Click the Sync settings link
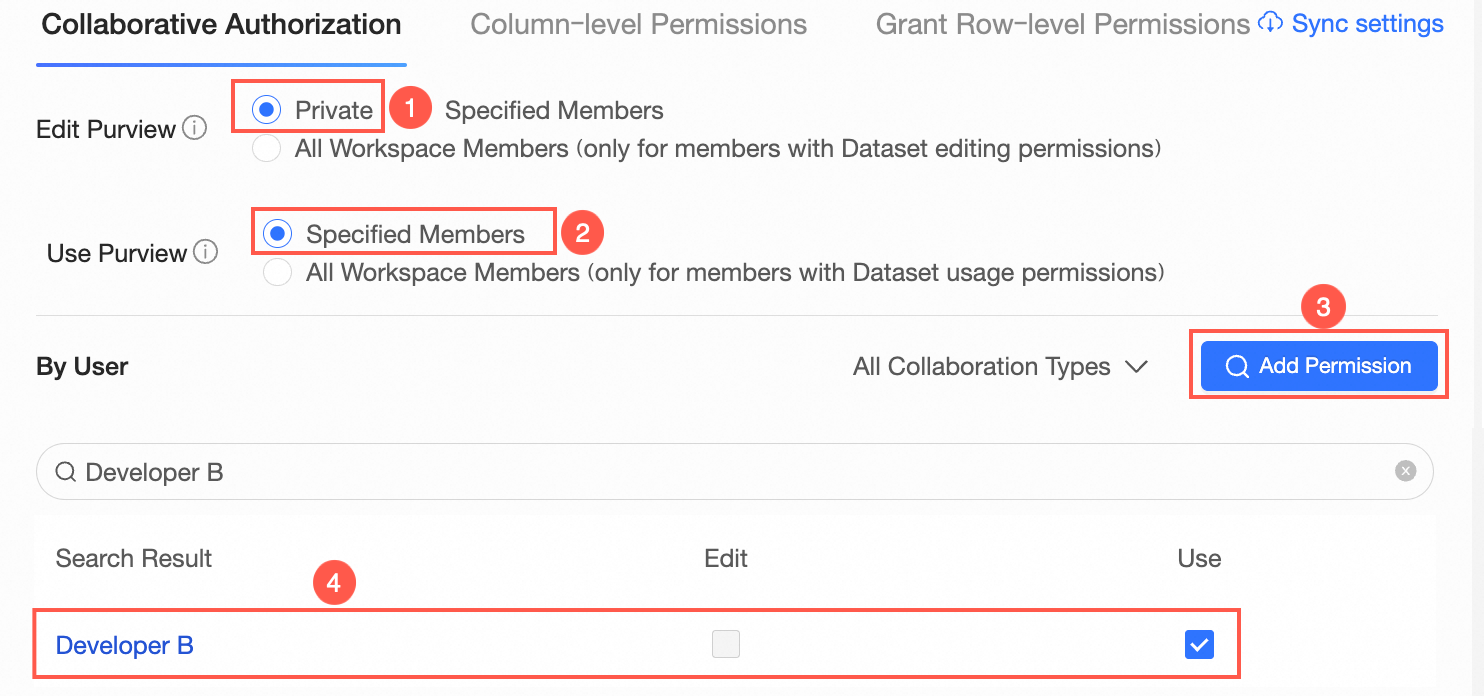This screenshot has width=1484, height=698. coord(1367,23)
